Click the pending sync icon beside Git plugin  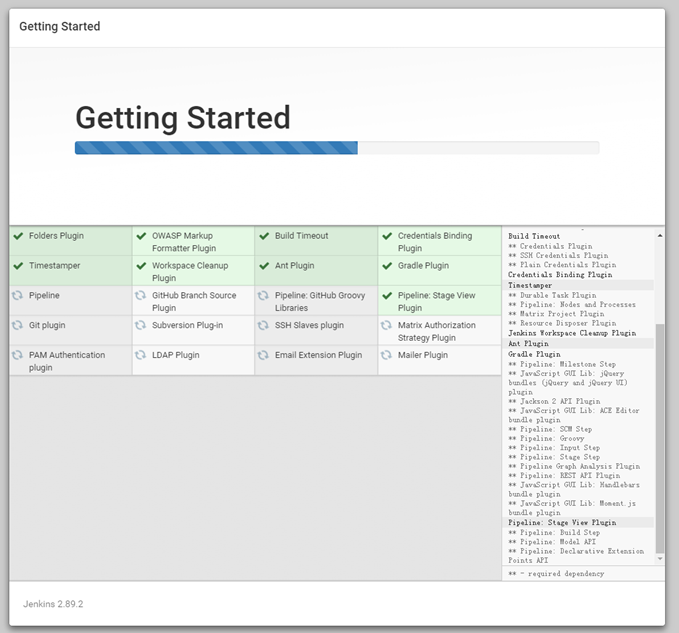pyautogui.click(x=18, y=326)
